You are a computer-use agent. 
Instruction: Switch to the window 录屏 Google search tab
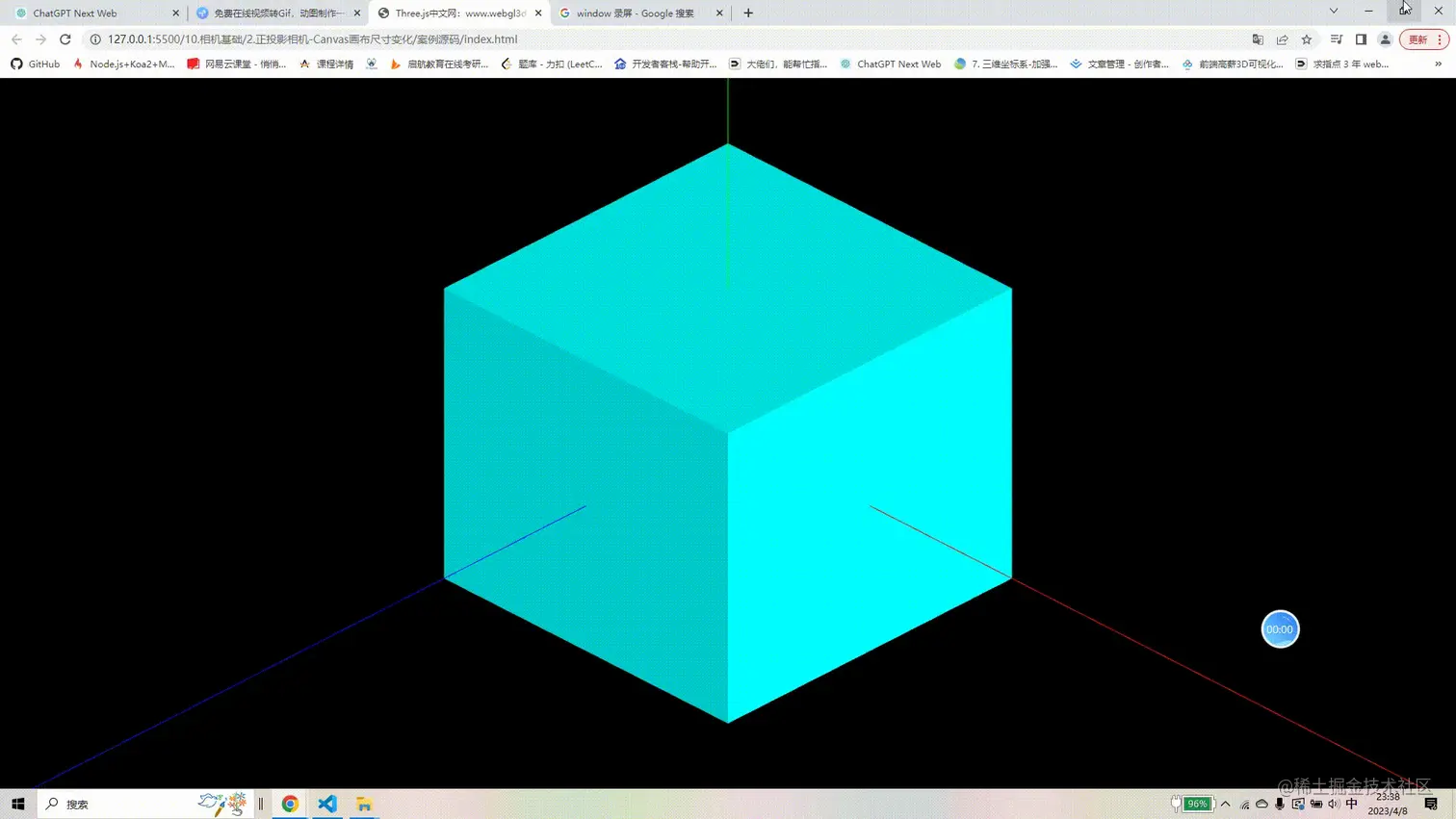tap(636, 13)
